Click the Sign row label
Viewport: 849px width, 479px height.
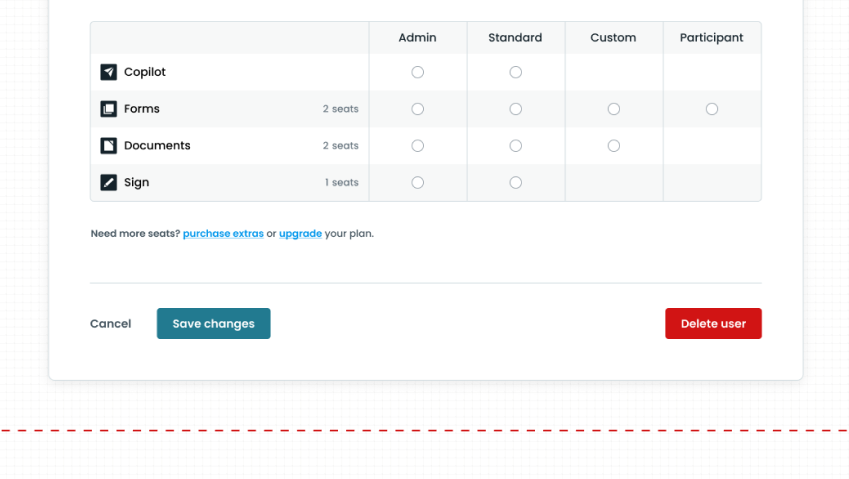pyautogui.click(x=136, y=182)
